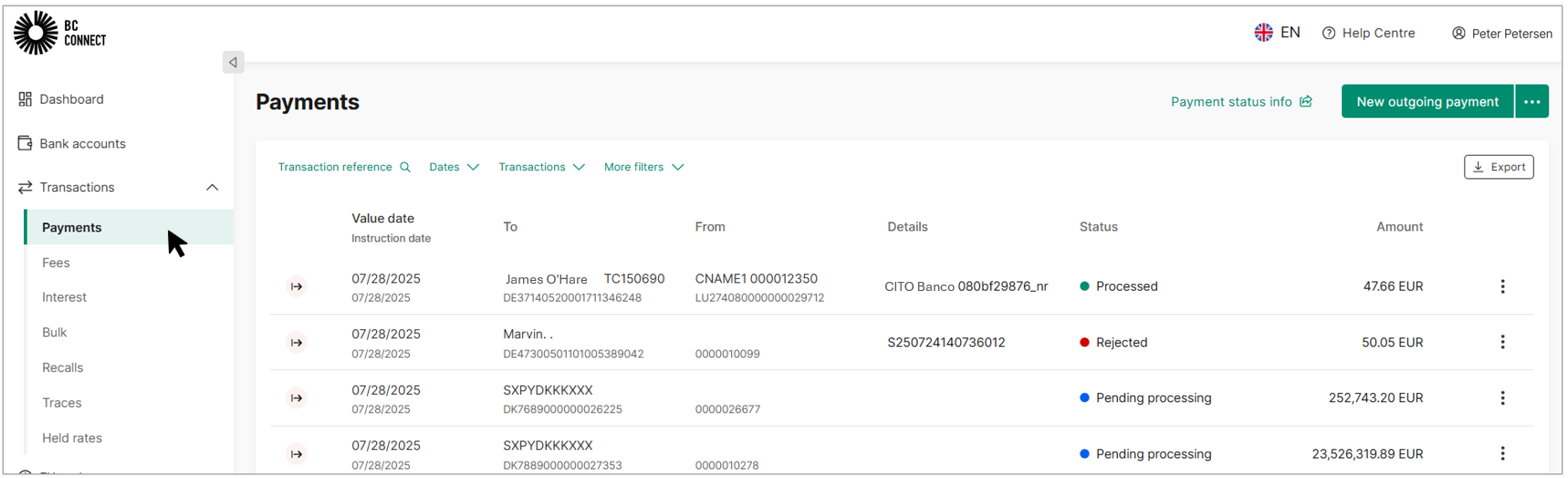Click the Amount column header
This screenshot has width=1568, height=478.
click(1399, 227)
